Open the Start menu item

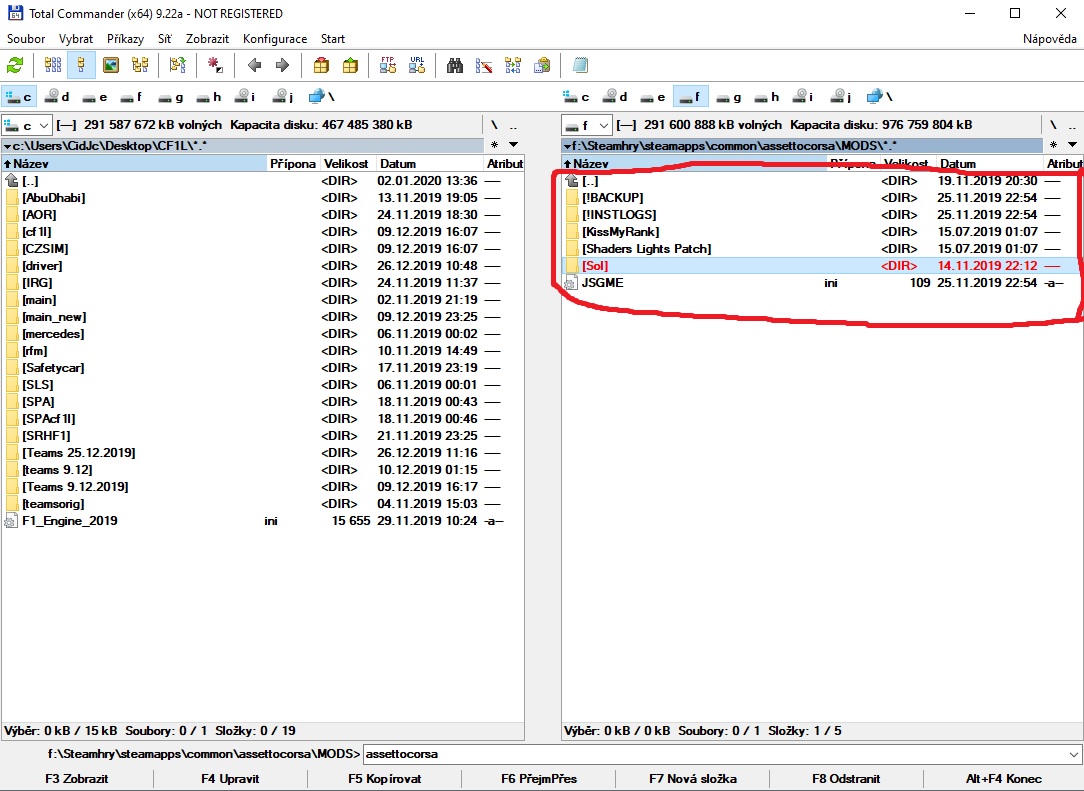point(333,39)
